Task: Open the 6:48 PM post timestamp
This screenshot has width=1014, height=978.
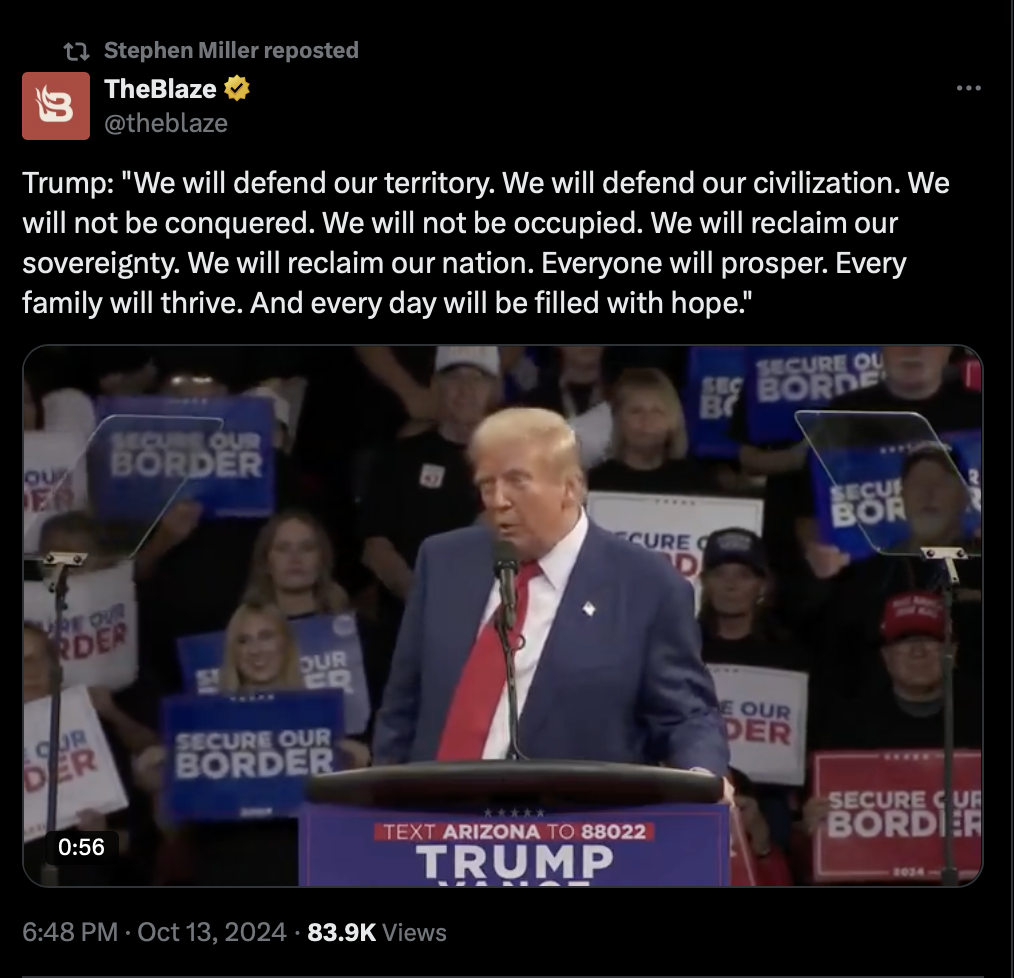Action: coord(70,932)
